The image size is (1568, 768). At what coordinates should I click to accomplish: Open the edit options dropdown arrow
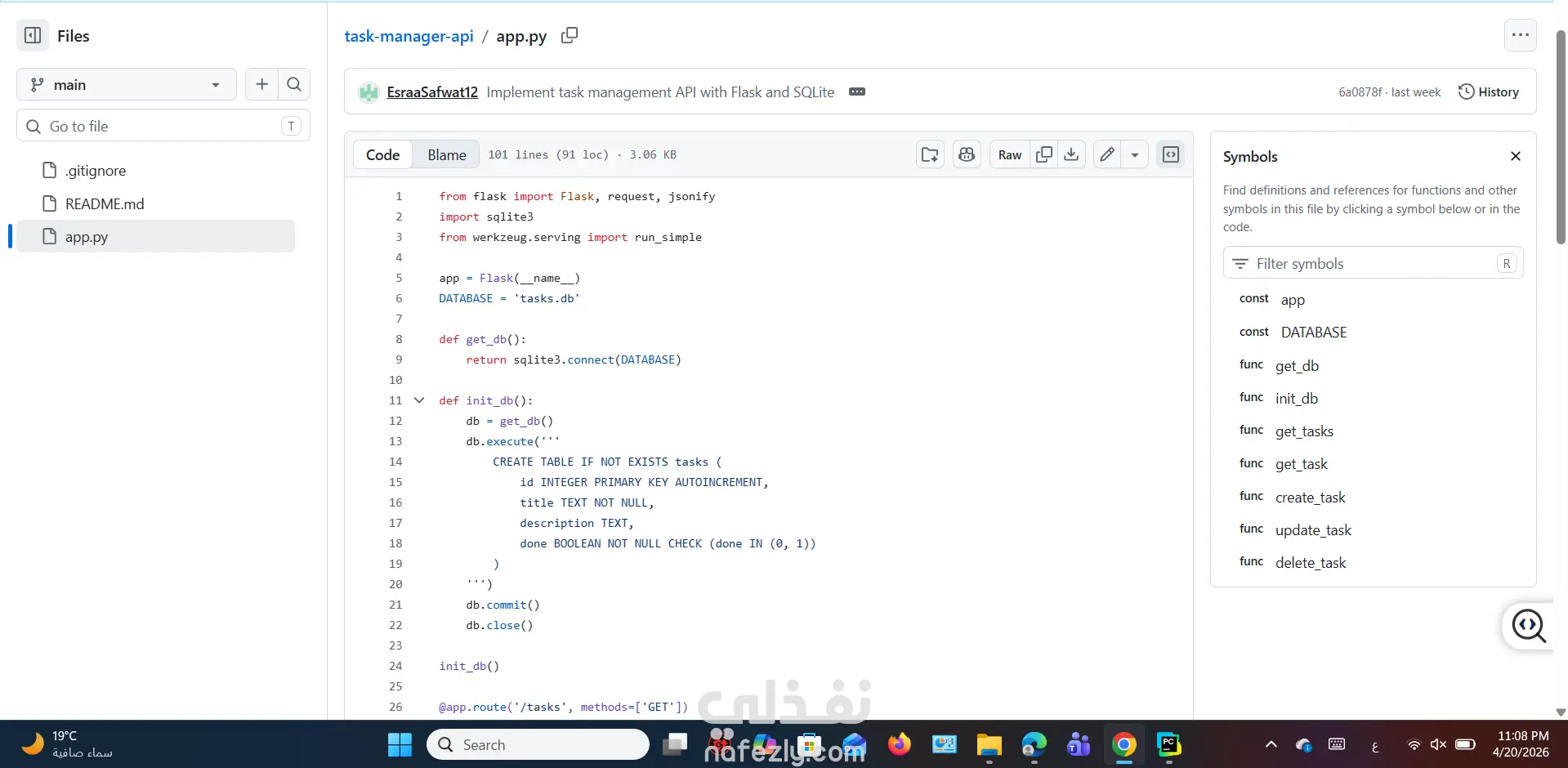[x=1135, y=154]
